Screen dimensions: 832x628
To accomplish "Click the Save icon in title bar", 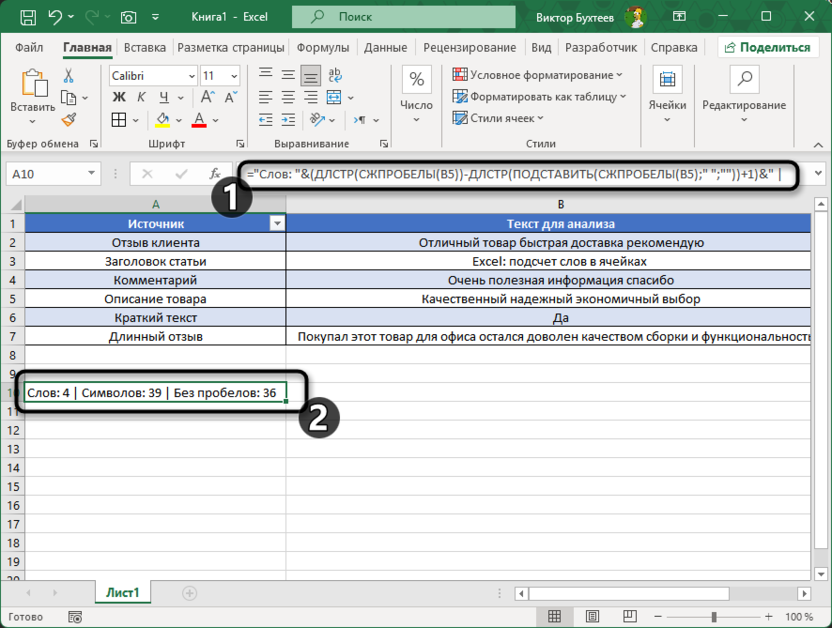I will [x=27, y=17].
